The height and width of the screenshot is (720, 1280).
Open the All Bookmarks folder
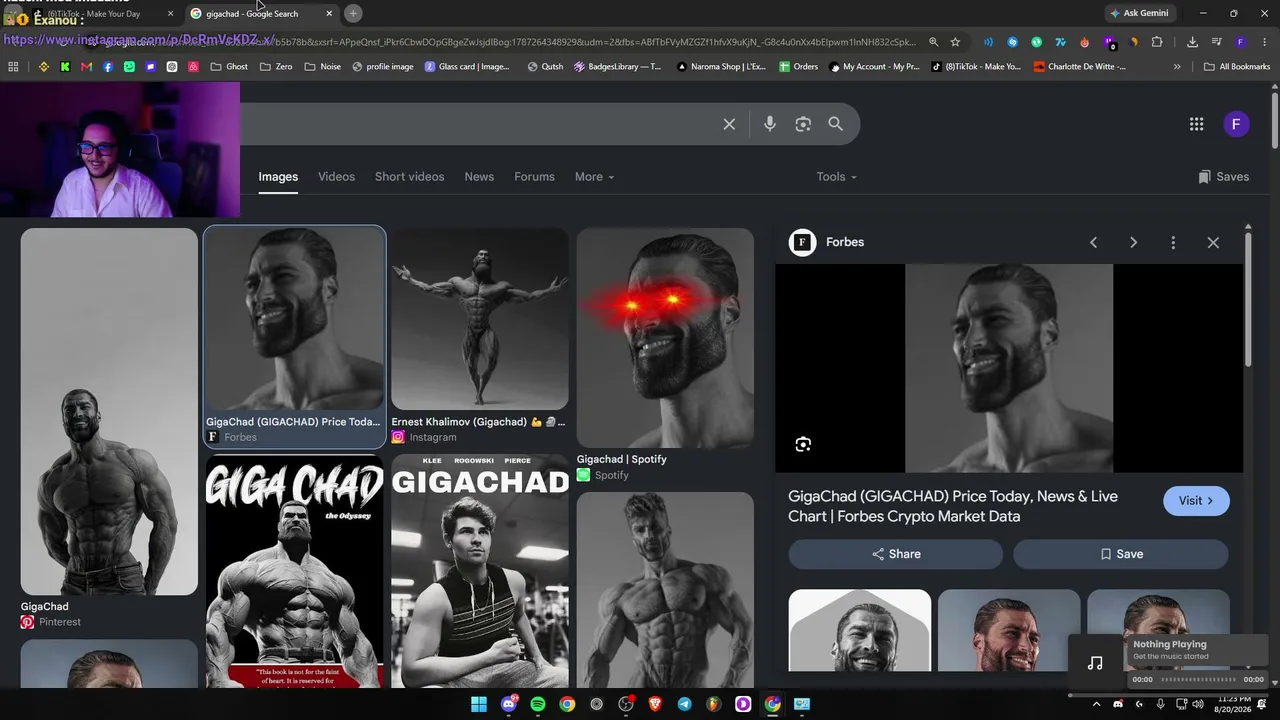click(x=1237, y=67)
